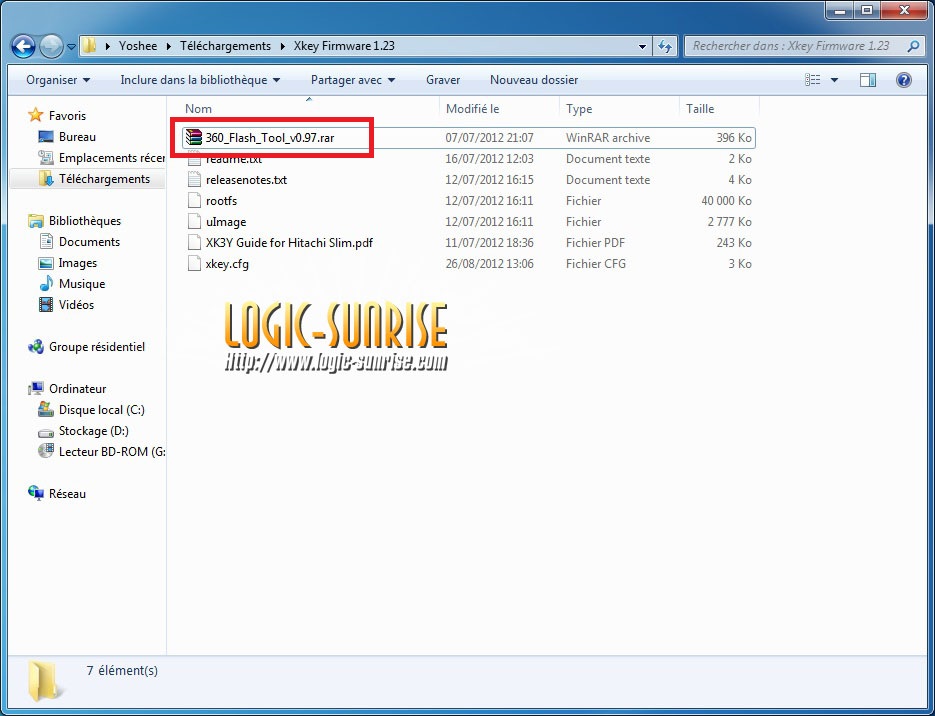Open the view options dropdown arrow
This screenshot has width=935, height=716.
[834, 80]
